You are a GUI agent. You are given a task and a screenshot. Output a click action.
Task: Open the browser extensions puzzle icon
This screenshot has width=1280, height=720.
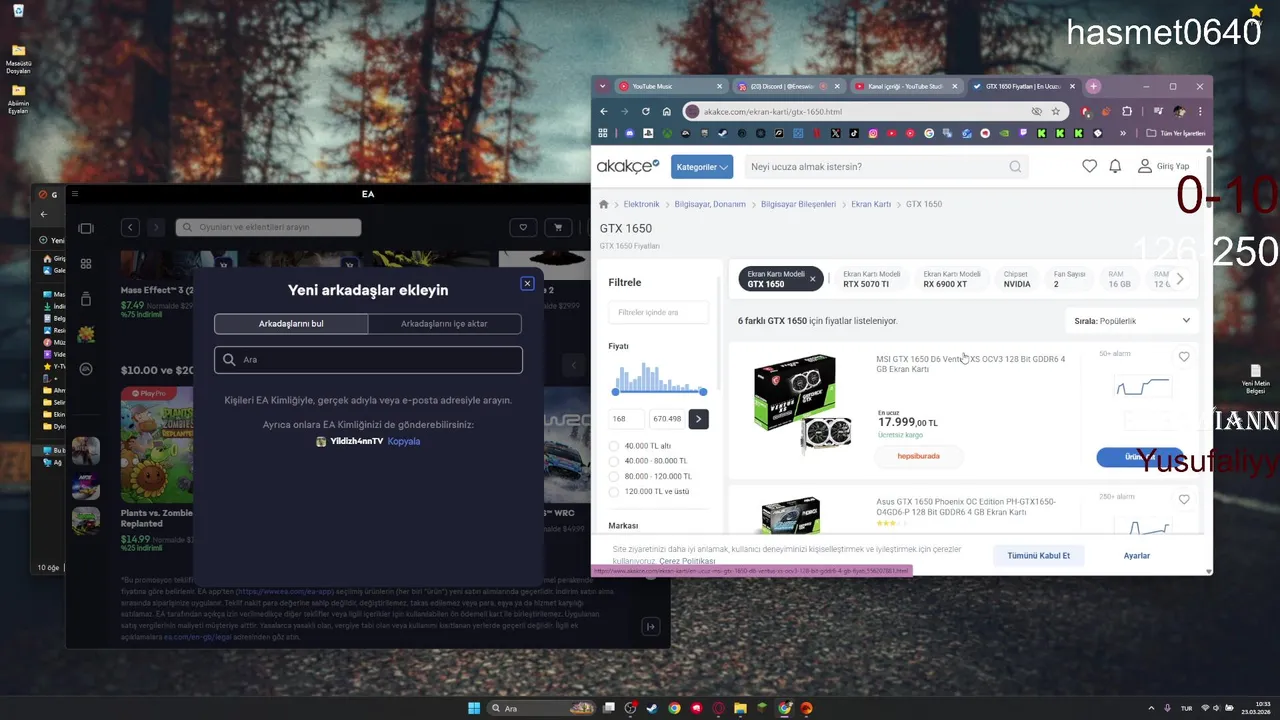[1128, 112]
